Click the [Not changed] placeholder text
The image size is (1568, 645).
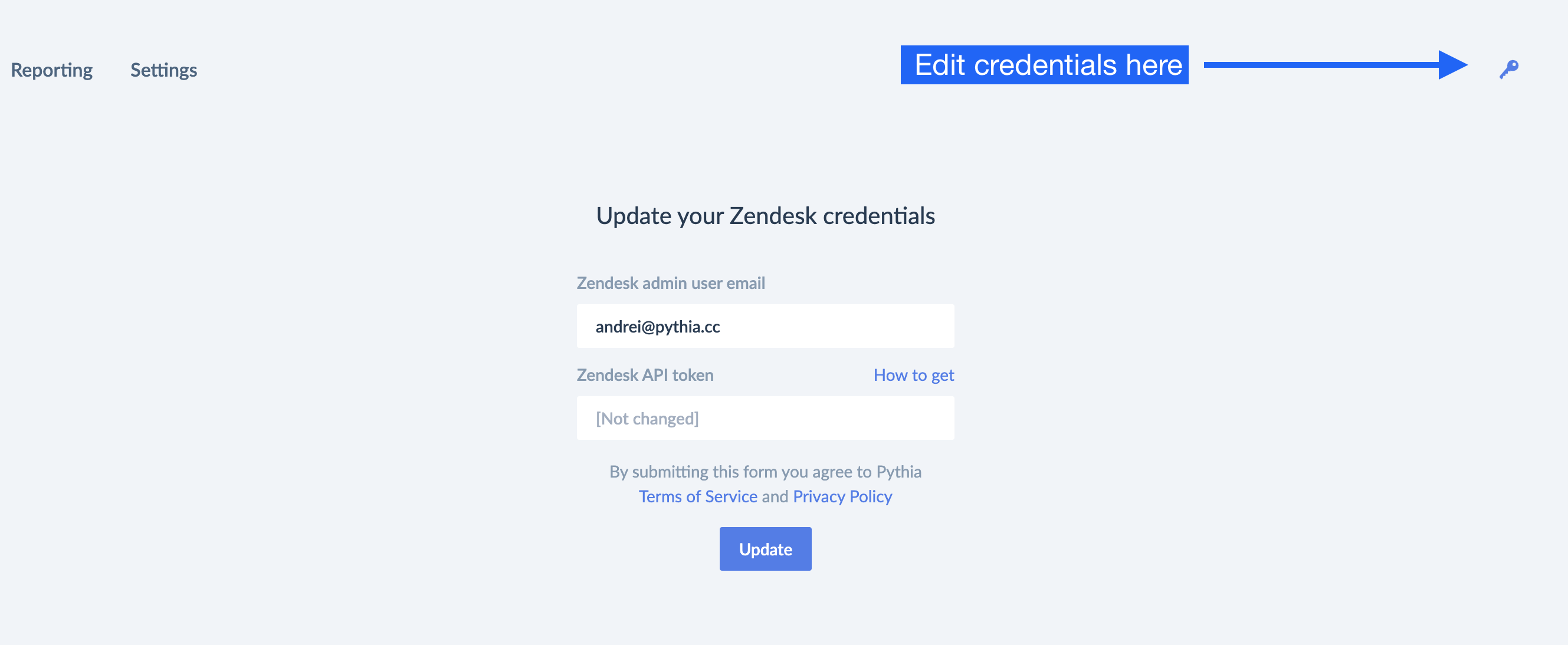[647, 419]
